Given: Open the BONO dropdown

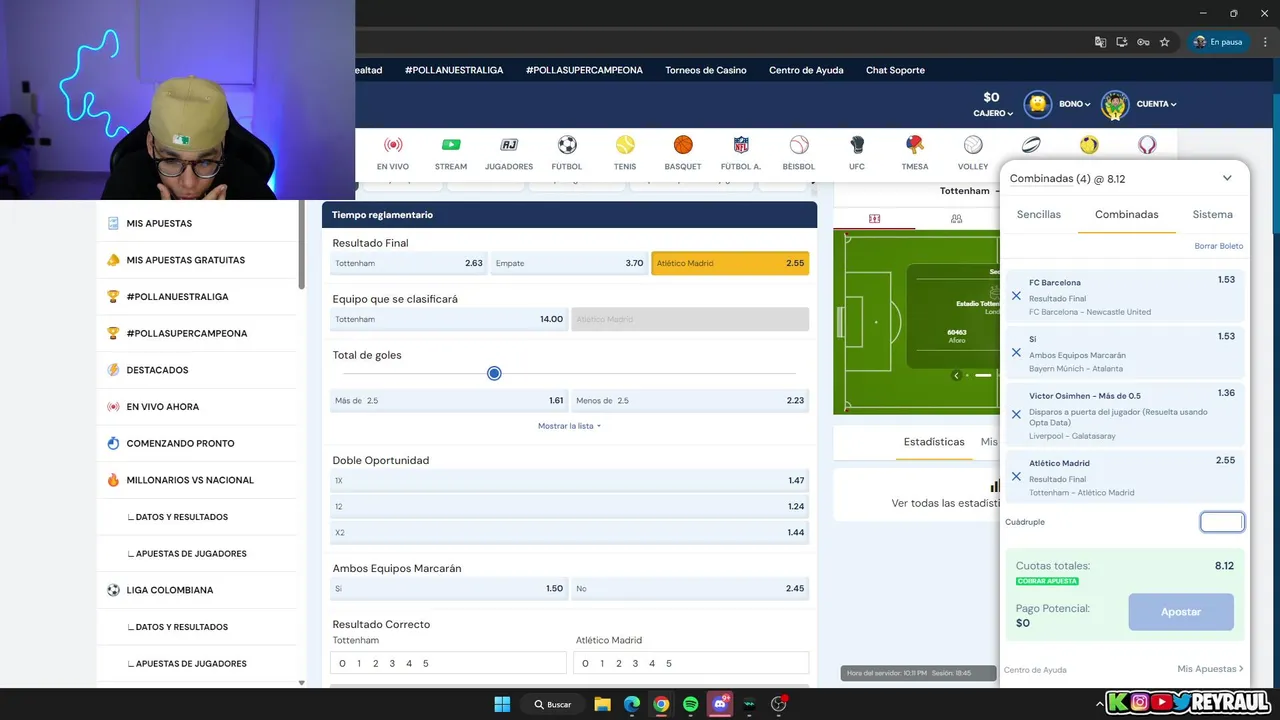Looking at the screenshot, I should [x=1075, y=104].
